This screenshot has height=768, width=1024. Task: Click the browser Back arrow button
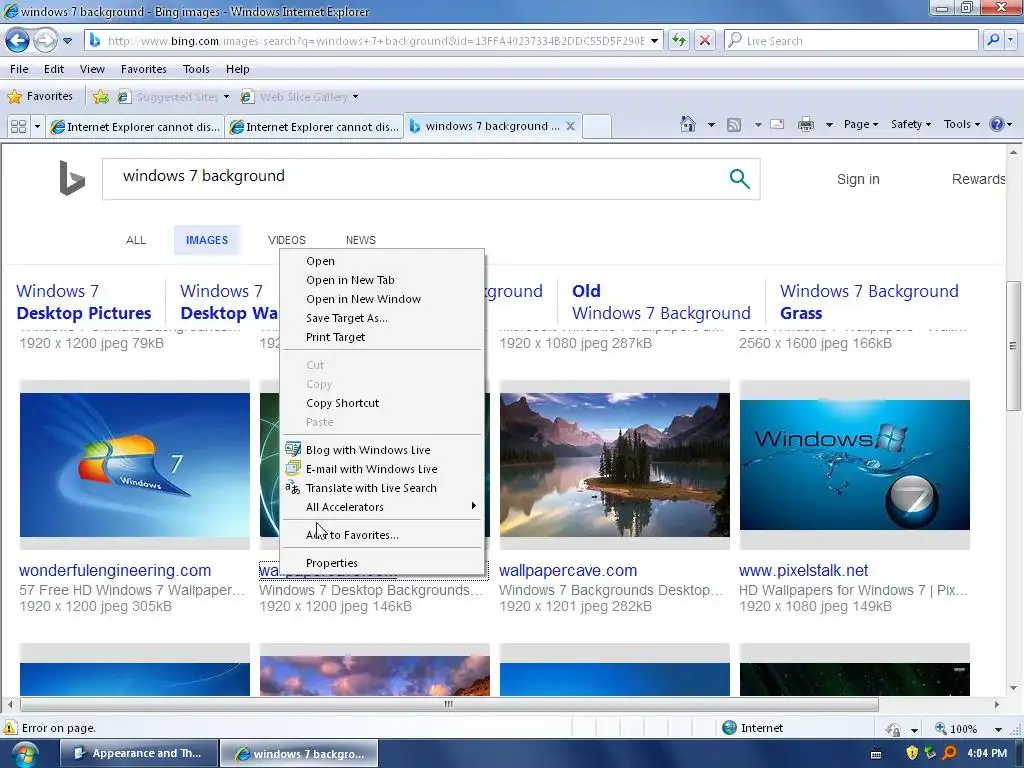[x=18, y=40]
